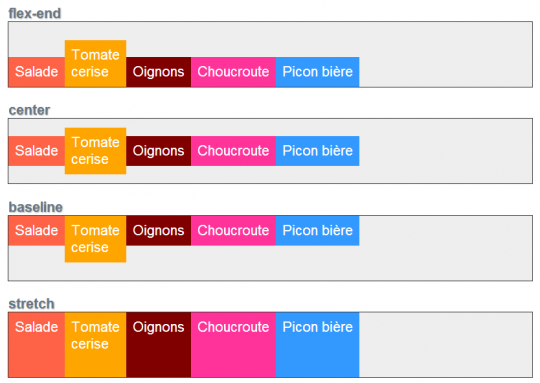
Task: Select Tomate cerise box under flex-end
Action: 95,63
